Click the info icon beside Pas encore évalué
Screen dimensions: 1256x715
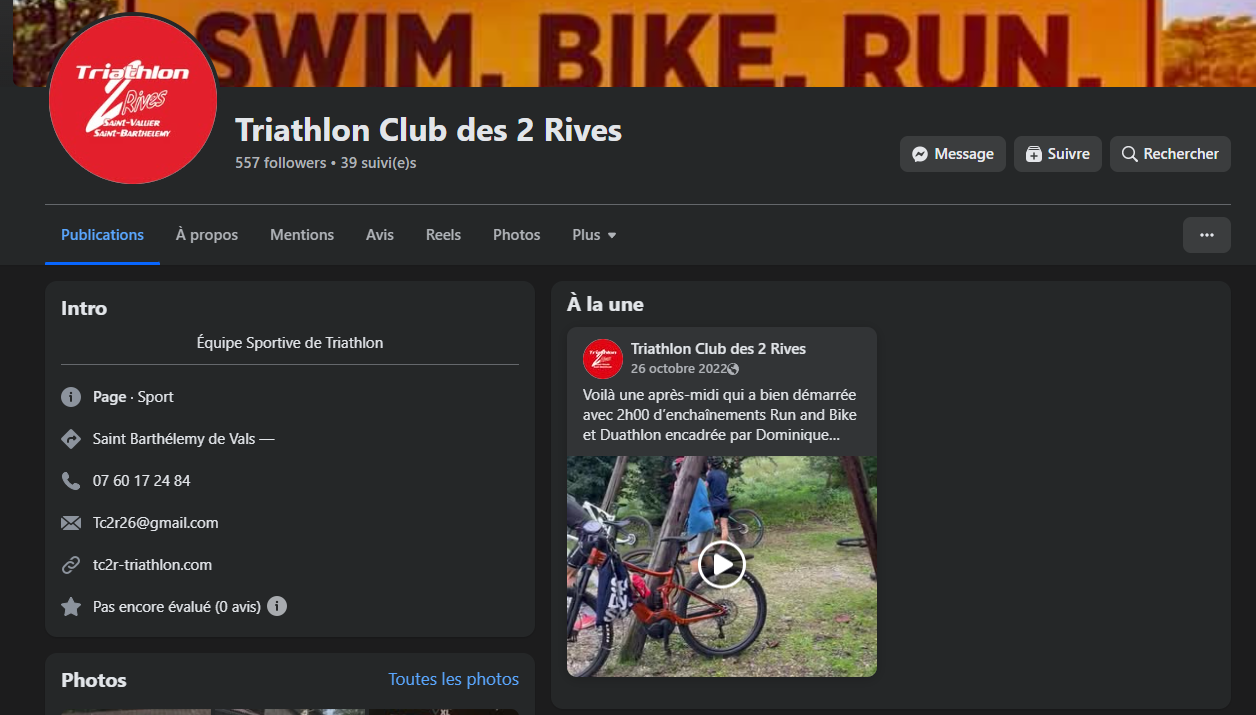click(277, 606)
